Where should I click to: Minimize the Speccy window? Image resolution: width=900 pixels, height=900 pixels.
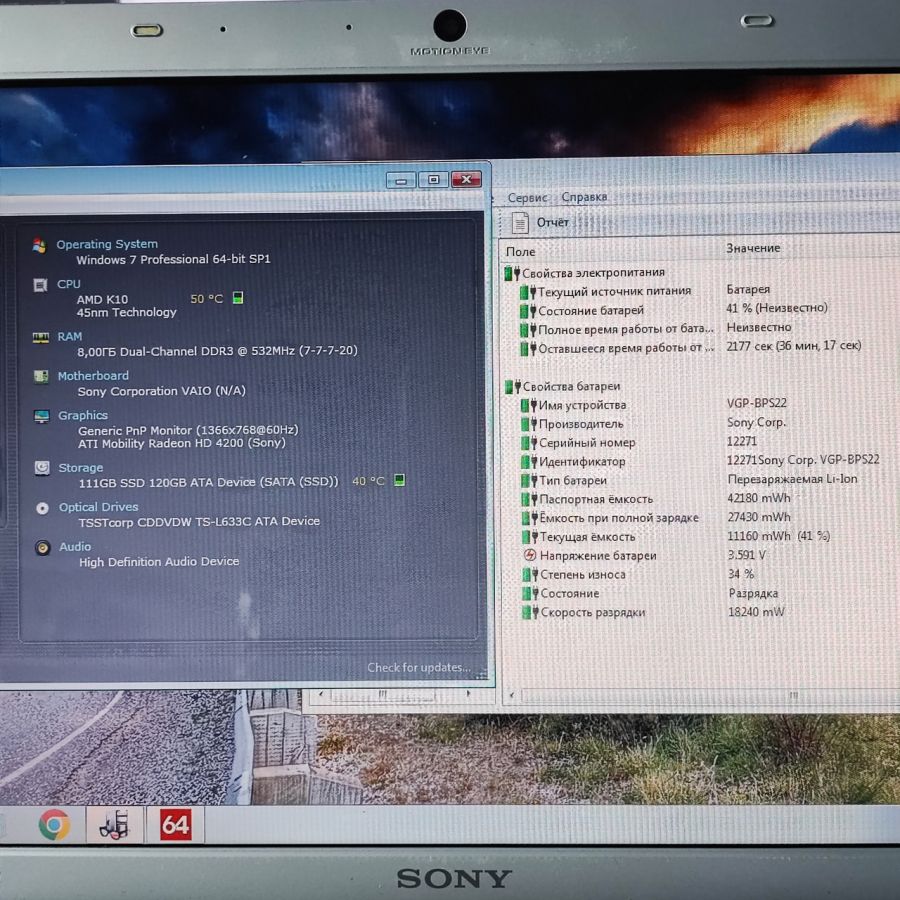pos(401,180)
